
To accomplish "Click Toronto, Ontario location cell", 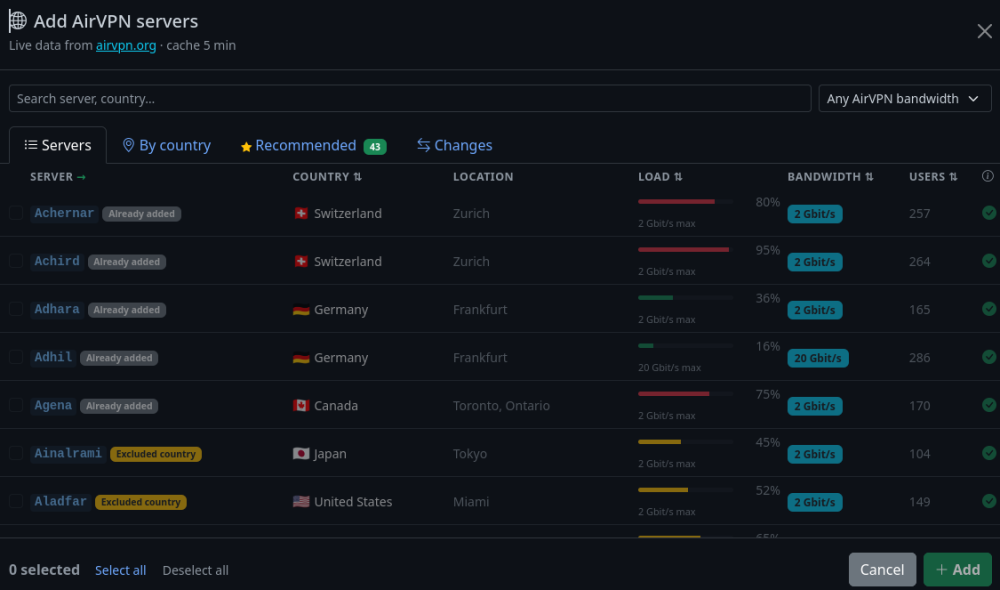I will pos(501,406).
